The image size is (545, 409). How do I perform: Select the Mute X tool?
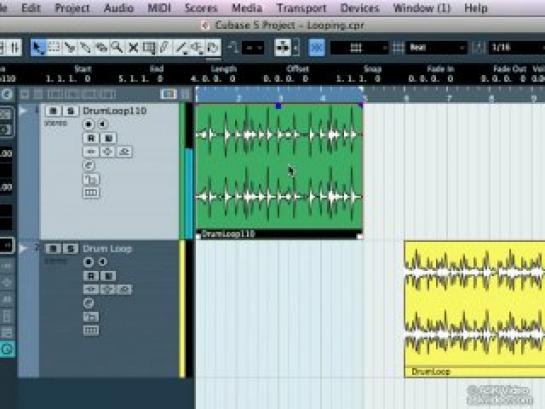click(x=133, y=47)
